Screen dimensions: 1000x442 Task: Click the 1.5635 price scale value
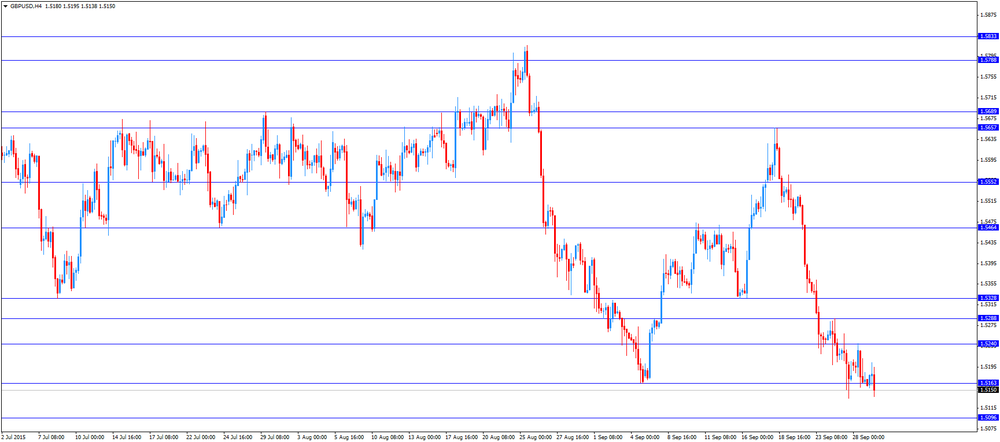point(988,139)
